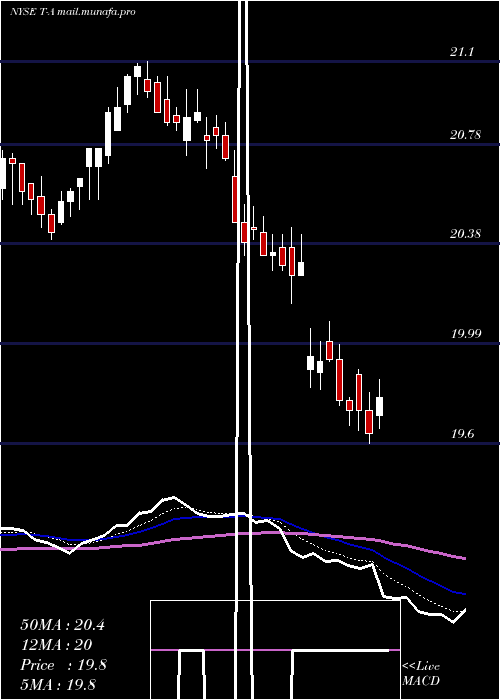Click the 12MA : 20 readout
This screenshot has height=700, width=500.
pos(56,645)
